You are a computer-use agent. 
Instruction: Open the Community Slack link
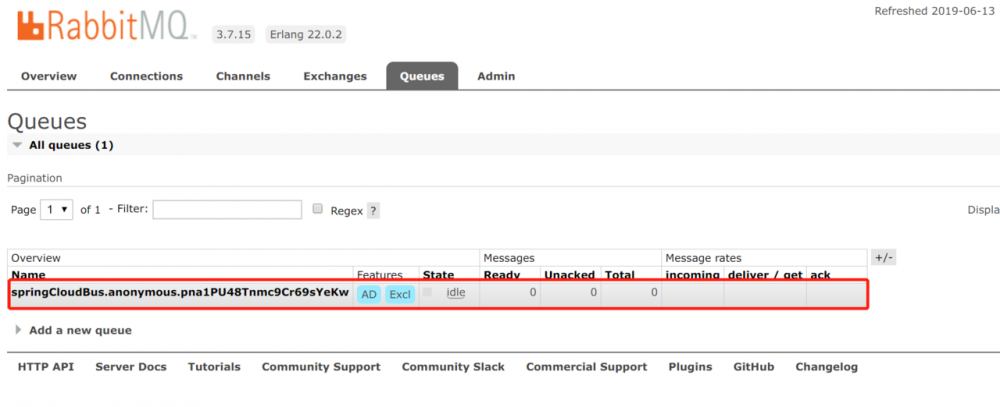[x=453, y=367]
